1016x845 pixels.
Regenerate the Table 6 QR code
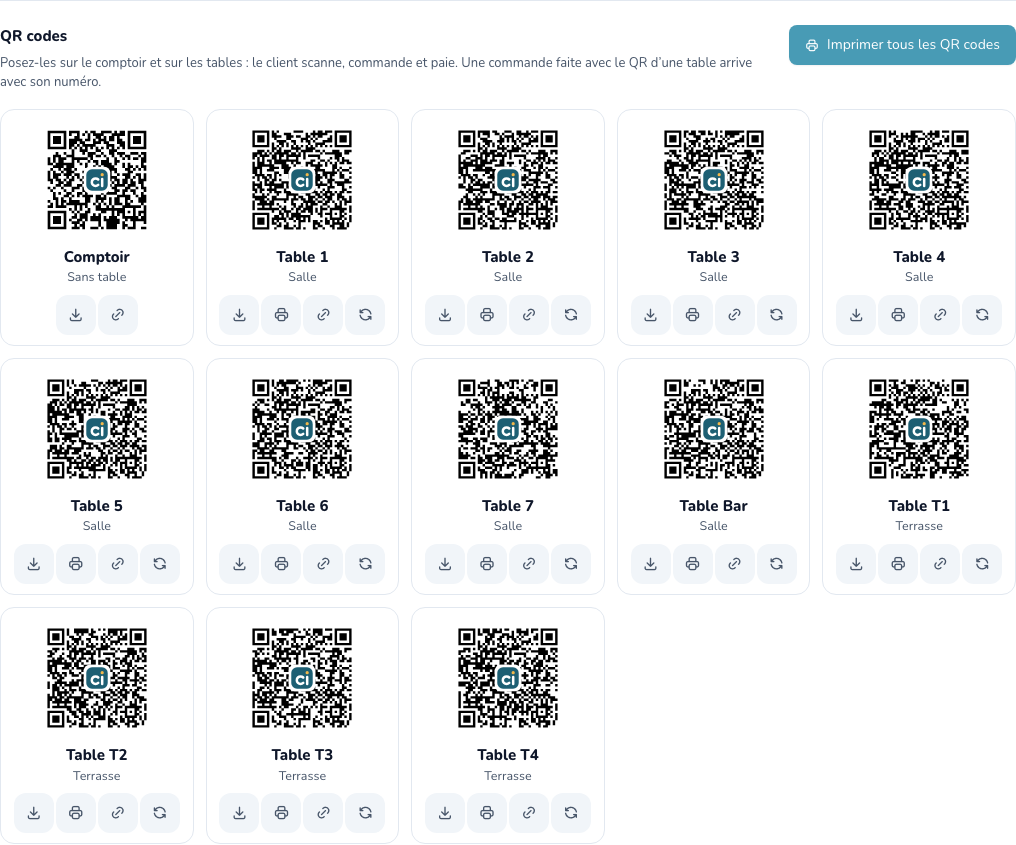365,564
